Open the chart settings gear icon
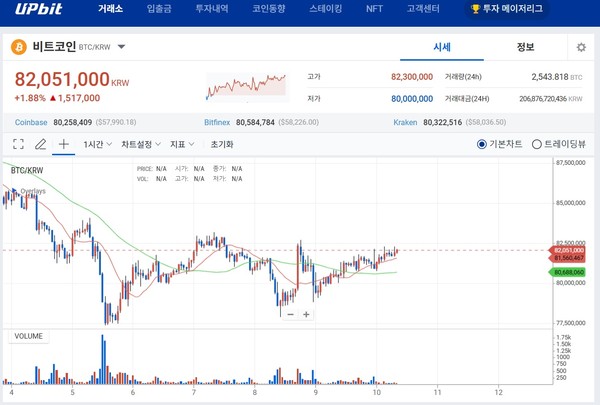 (581, 47)
